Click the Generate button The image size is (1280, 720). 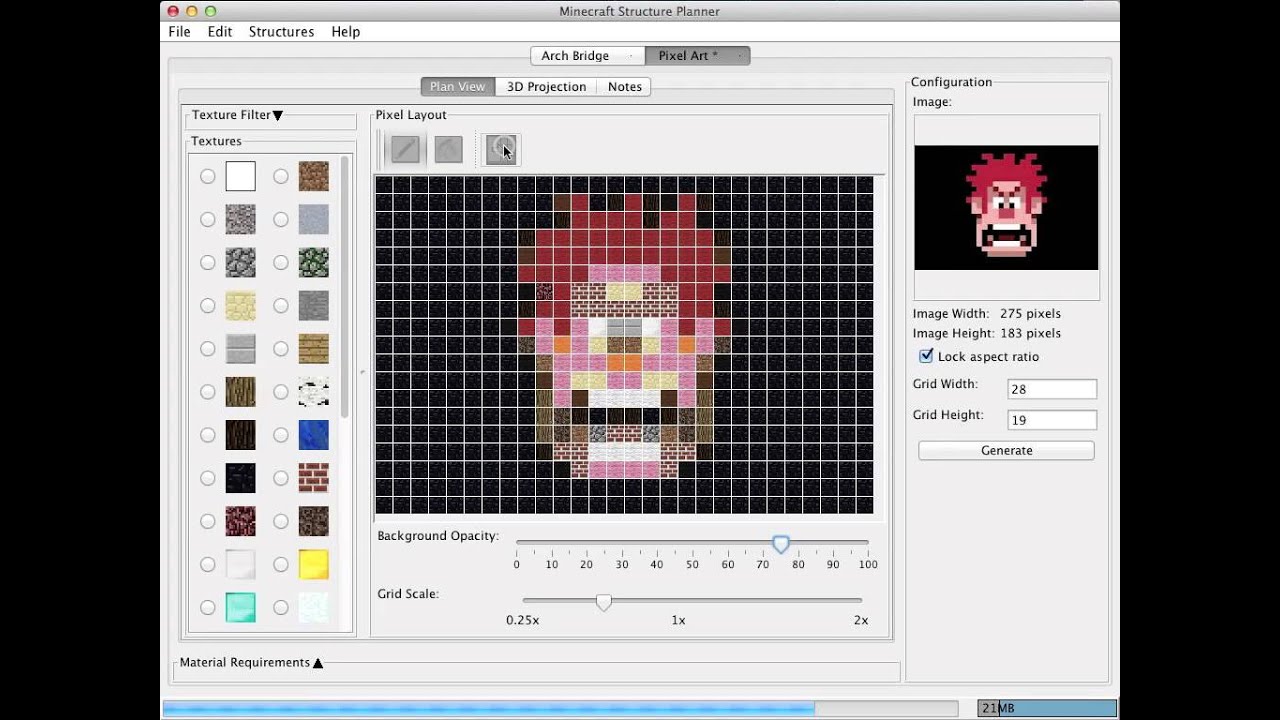pyautogui.click(x=1006, y=451)
